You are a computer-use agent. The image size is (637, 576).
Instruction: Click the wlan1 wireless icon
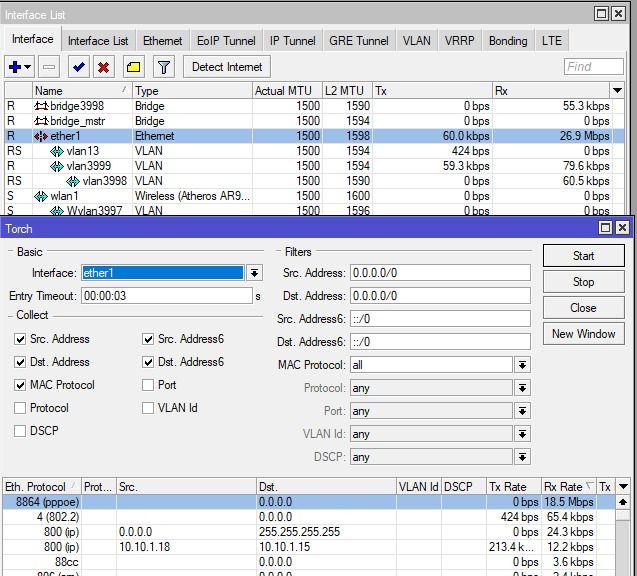[41, 196]
